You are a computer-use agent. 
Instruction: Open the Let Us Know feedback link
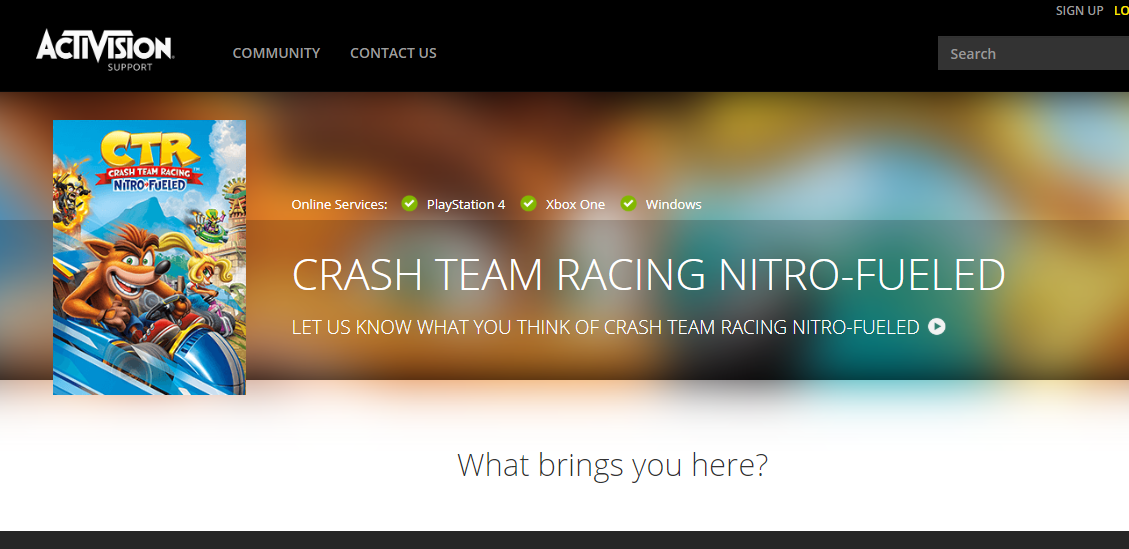(606, 327)
